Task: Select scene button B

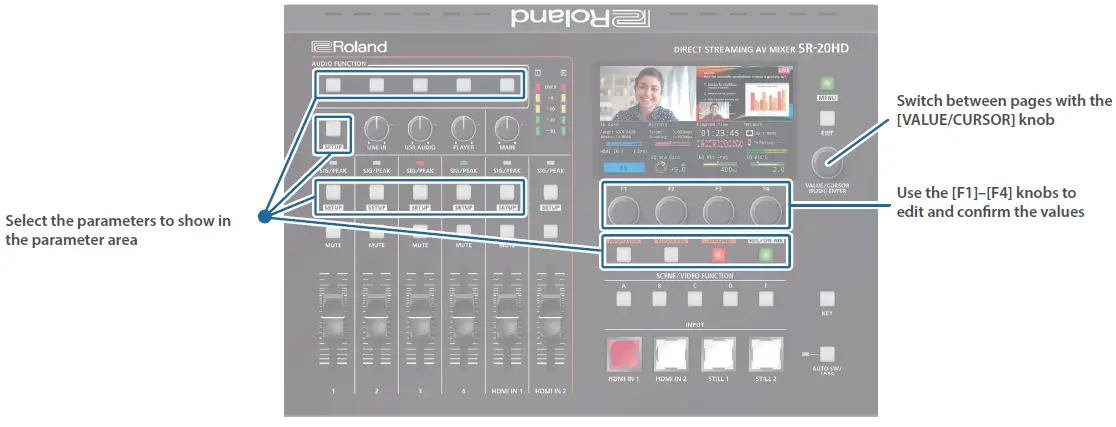Action: [659, 299]
